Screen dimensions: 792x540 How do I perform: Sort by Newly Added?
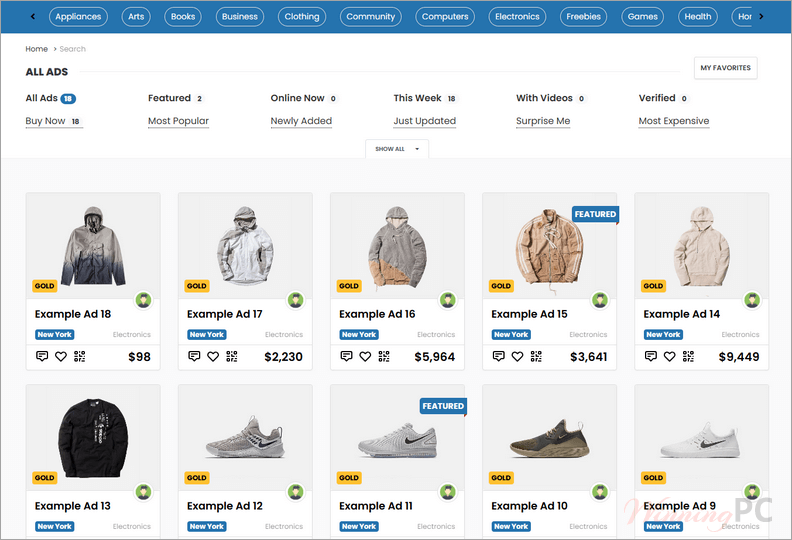tap(301, 121)
